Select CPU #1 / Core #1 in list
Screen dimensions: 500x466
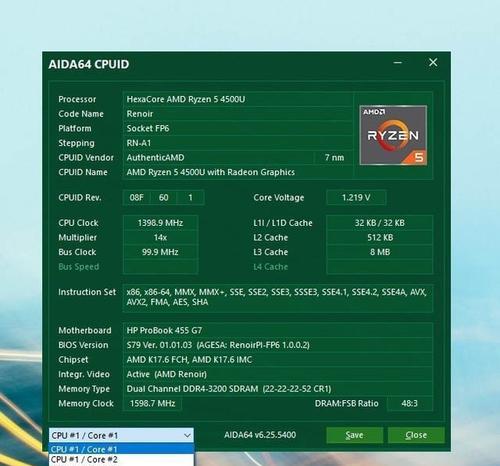pos(121,449)
